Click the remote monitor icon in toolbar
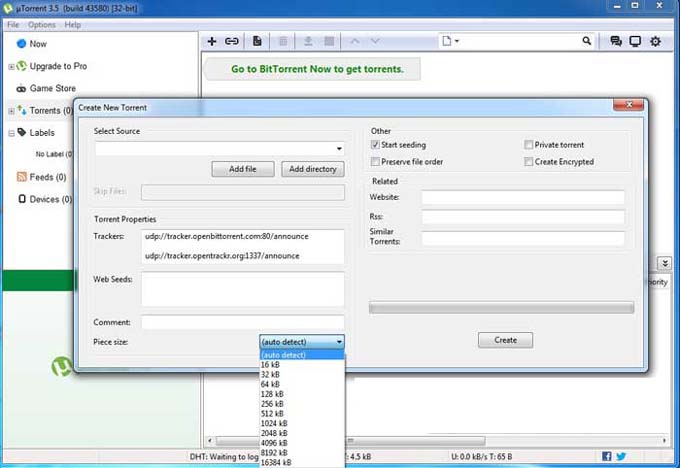 point(635,41)
